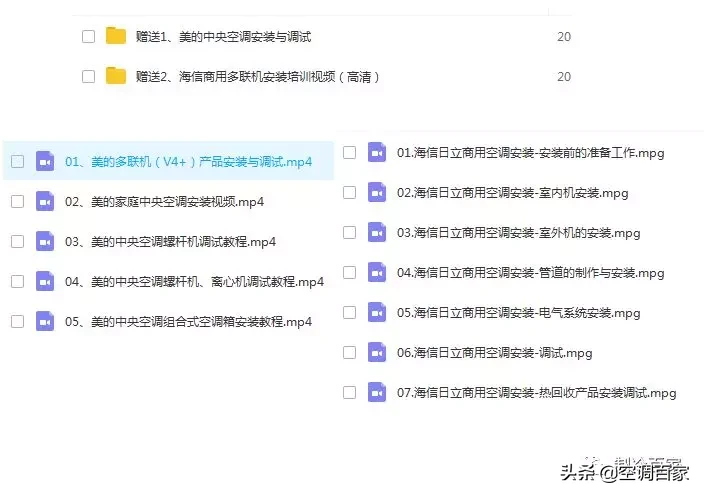
Task: Open file 01、美的多联机（V4+）产品安装与调试.mp4
Action: (188, 162)
